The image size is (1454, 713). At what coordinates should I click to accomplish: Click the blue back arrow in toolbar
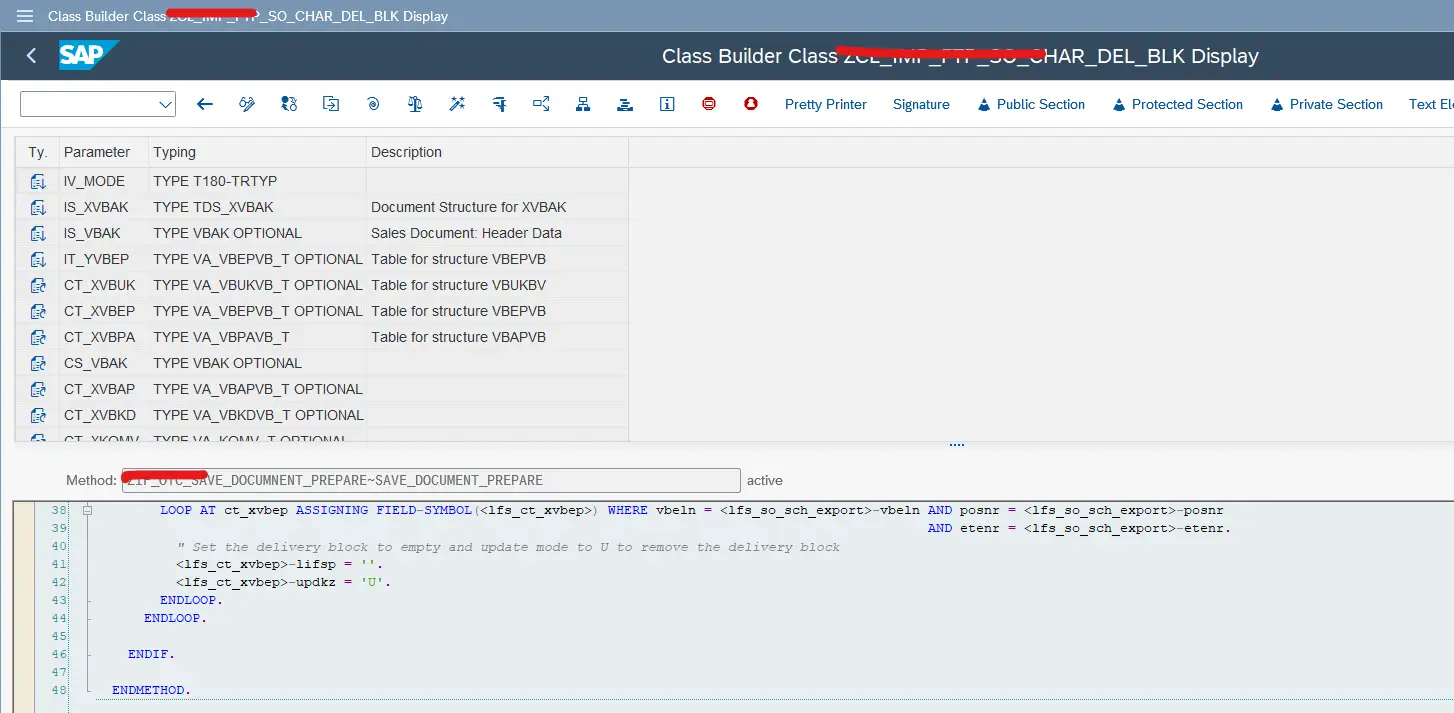point(205,104)
